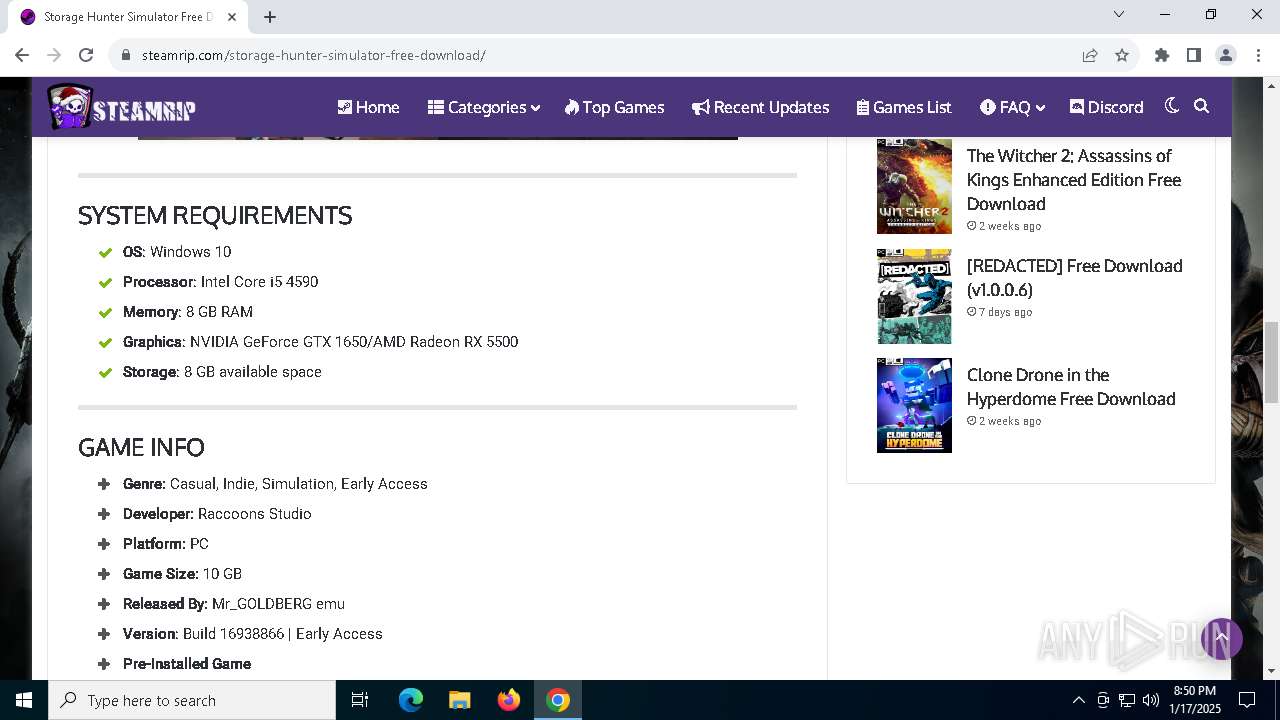Click the forward navigation arrow
The image size is (1280, 720).
coord(54,55)
